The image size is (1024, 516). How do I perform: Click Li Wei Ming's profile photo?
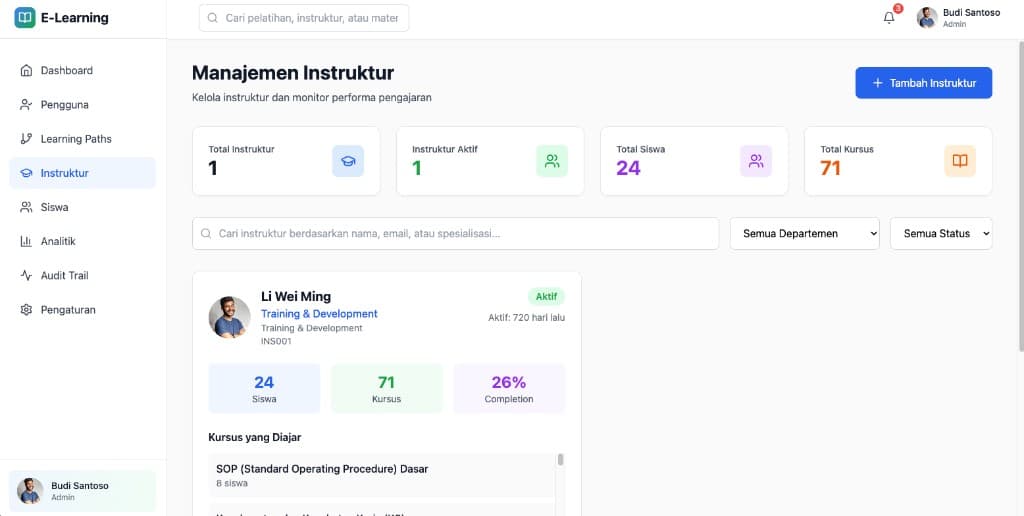pos(229,317)
